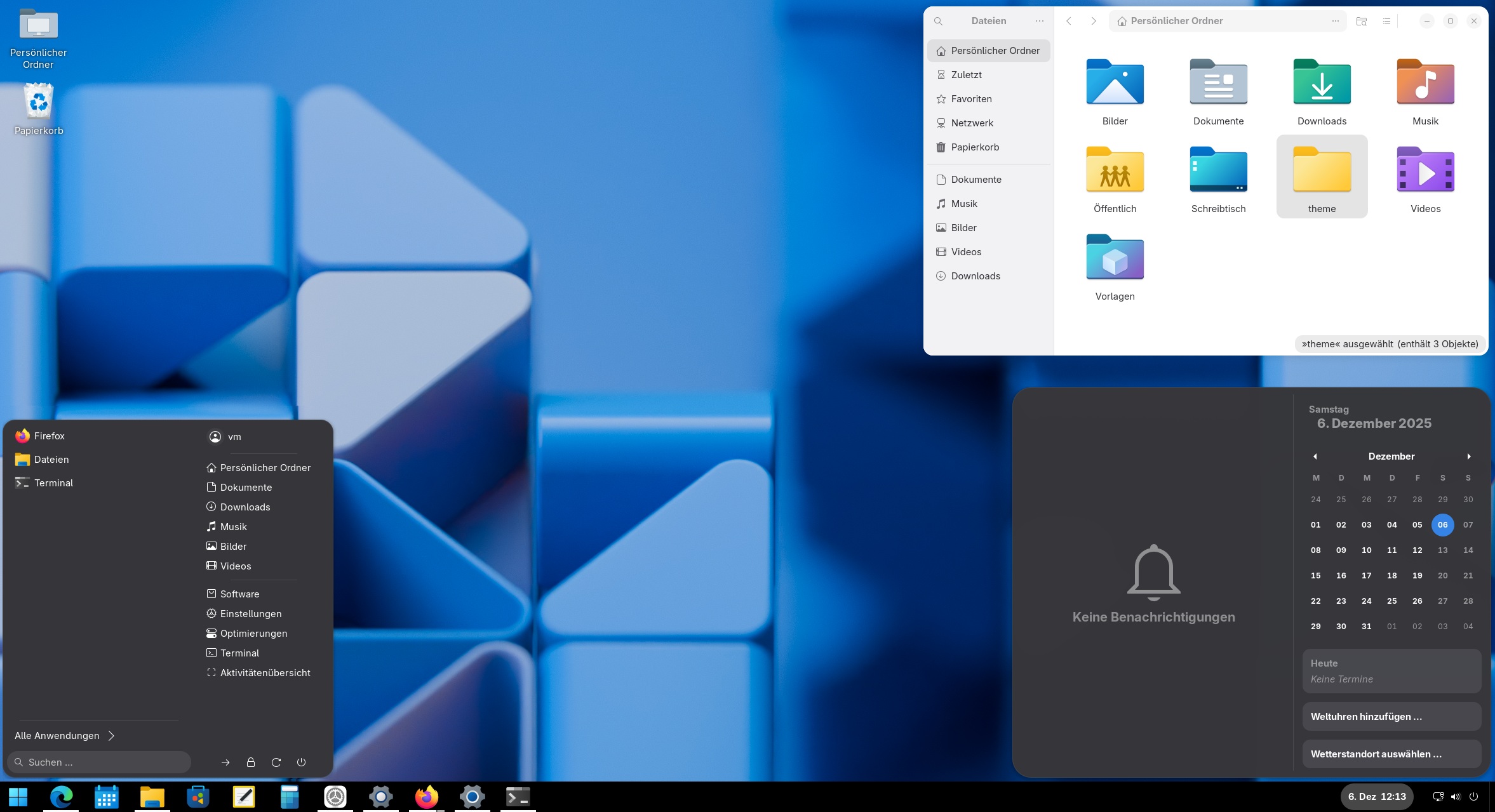
Task: Switch to list view icon
Action: [1386, 21]
